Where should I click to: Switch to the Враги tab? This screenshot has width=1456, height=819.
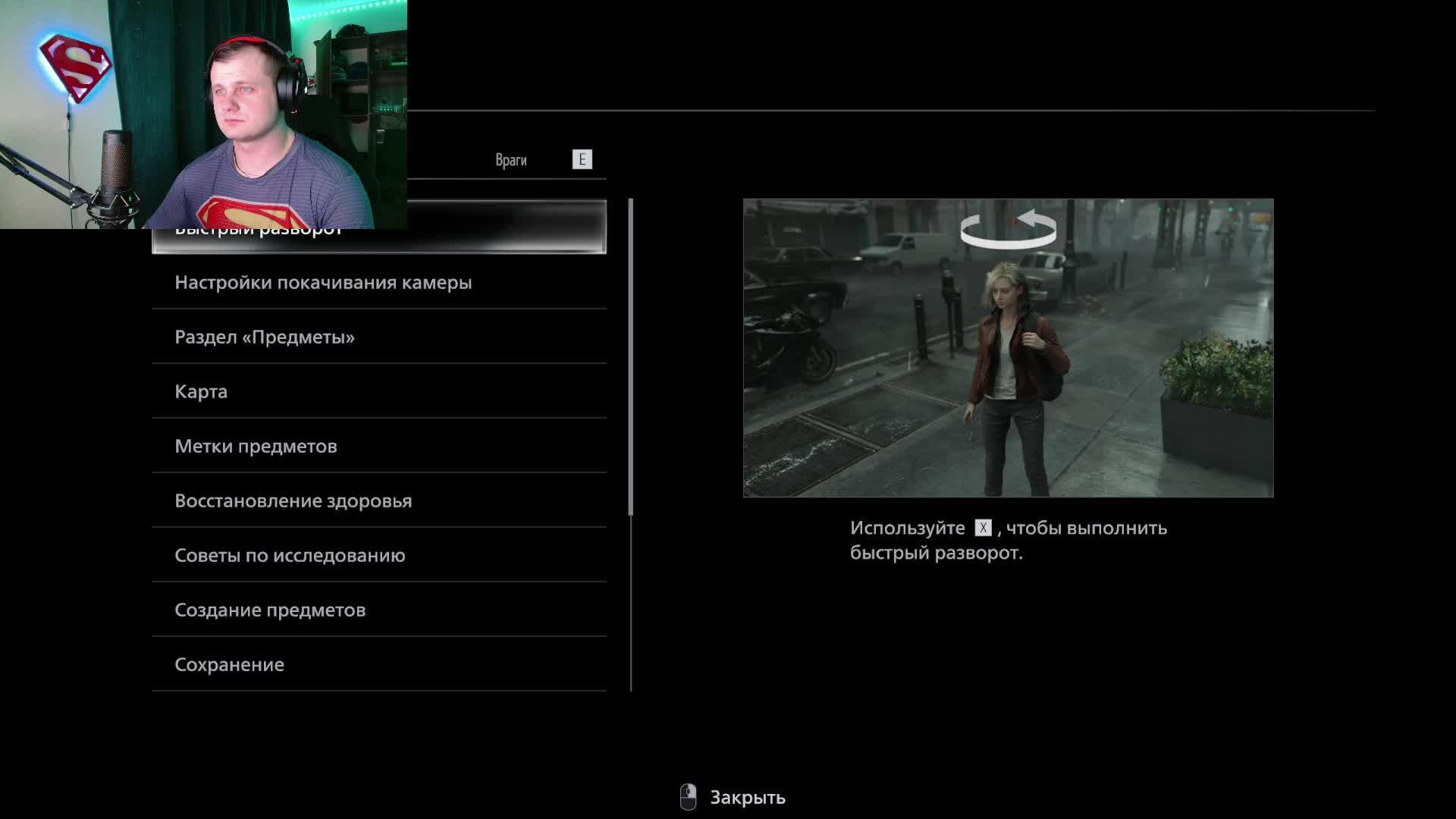510,160
